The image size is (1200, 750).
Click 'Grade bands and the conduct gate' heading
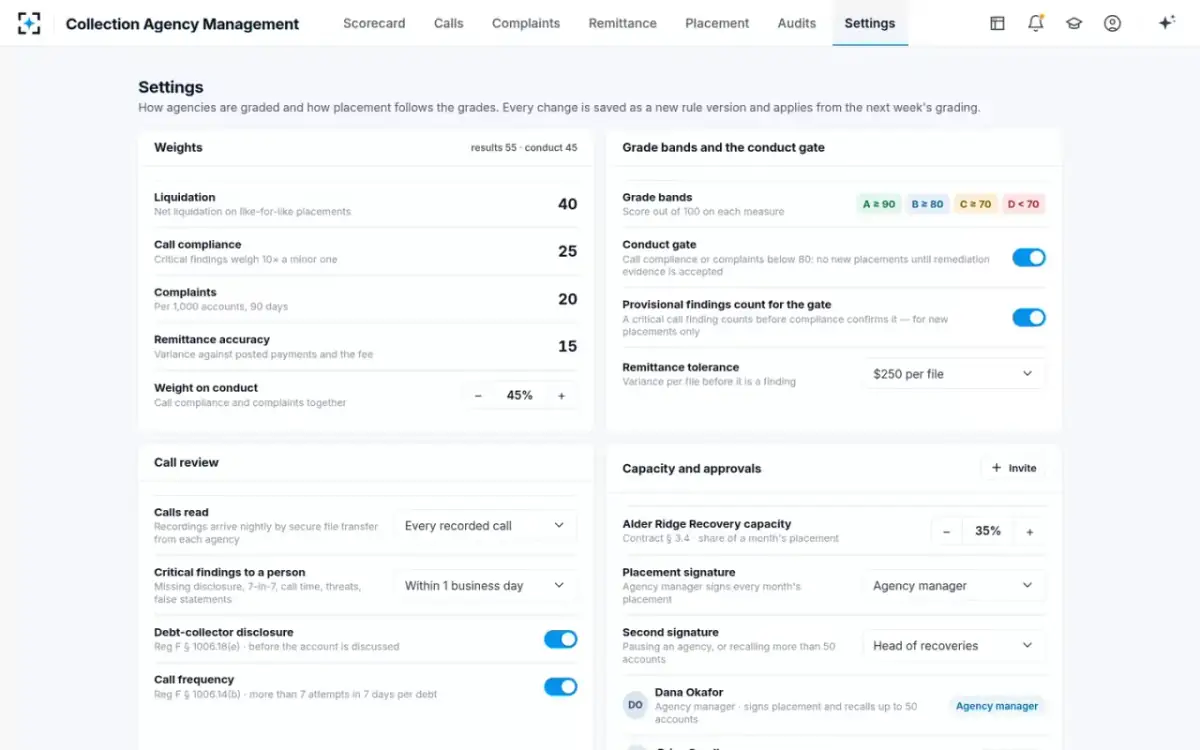click(723, 147)
